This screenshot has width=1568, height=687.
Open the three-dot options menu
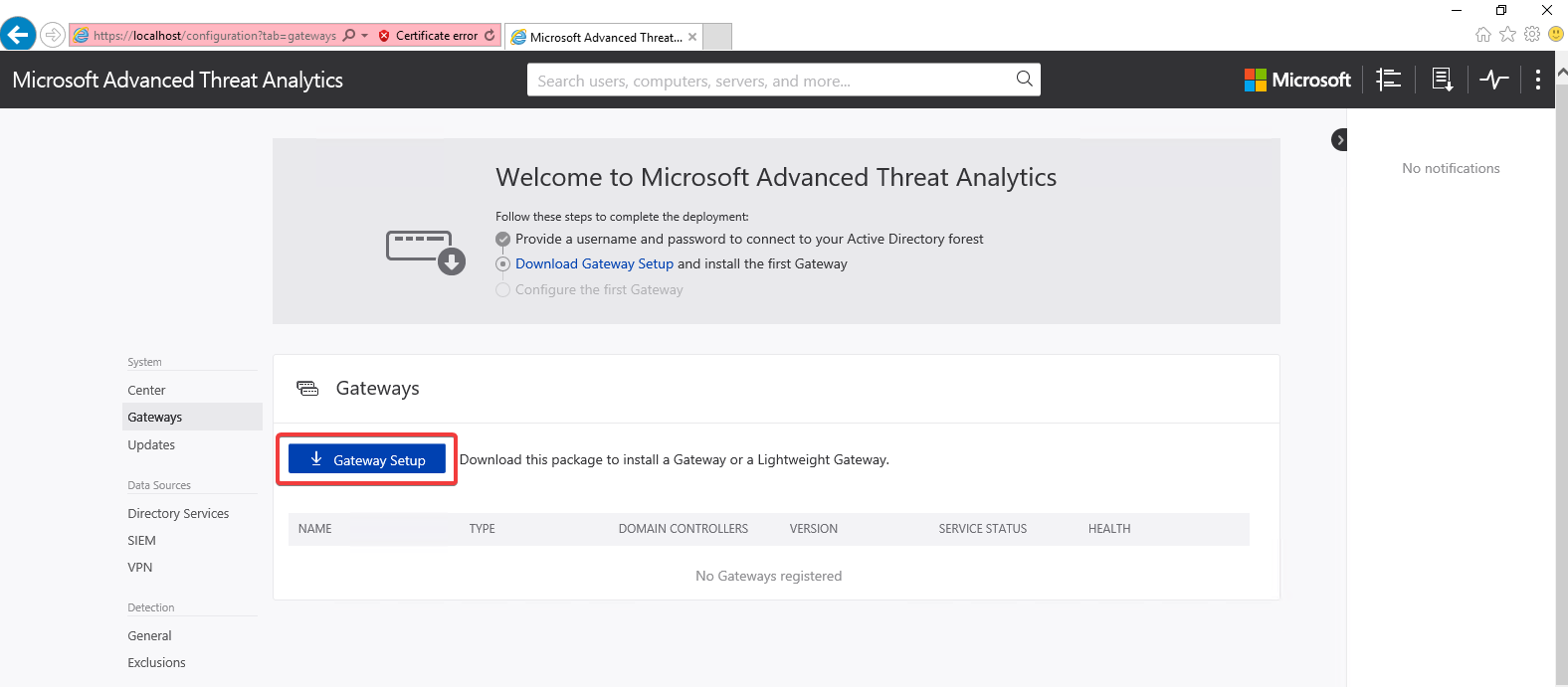coord(1538,80)
